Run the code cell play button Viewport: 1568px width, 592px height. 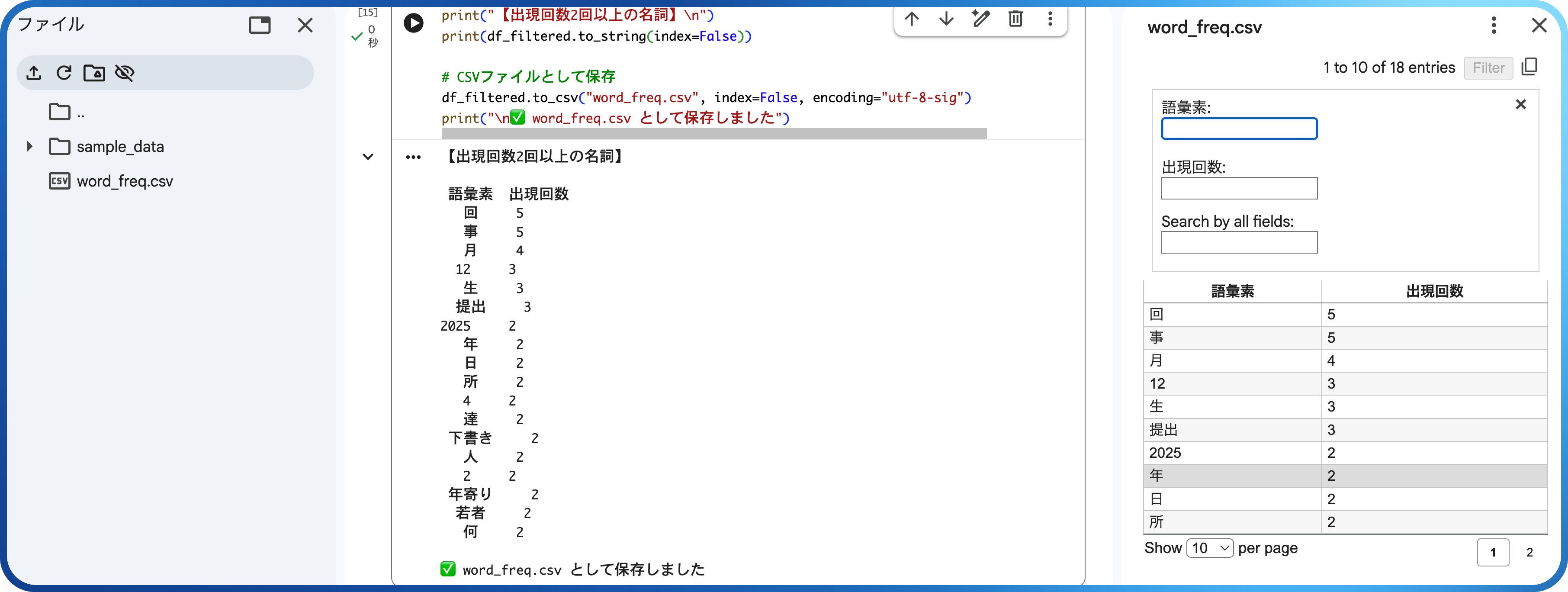(413, 23)
